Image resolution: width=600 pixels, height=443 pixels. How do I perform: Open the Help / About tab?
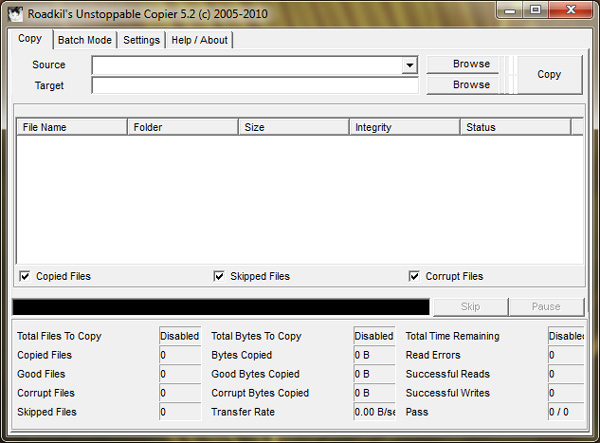click(199, 40)
